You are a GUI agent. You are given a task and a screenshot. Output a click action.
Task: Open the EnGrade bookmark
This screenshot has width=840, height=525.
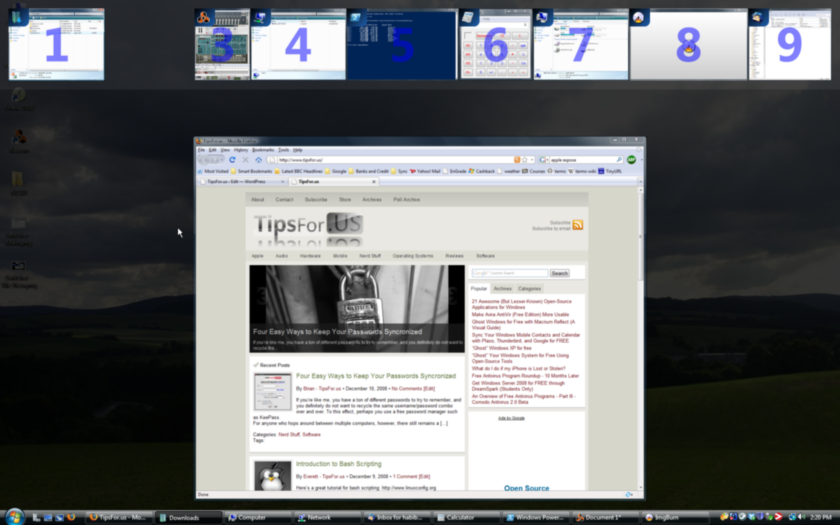pyautogui.click(x=454, y=171)
